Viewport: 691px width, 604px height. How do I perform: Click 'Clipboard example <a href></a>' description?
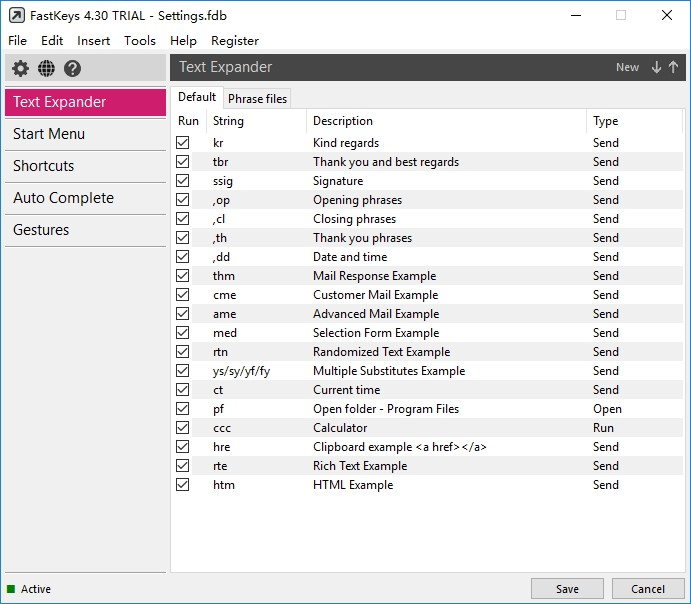point(400,447)
